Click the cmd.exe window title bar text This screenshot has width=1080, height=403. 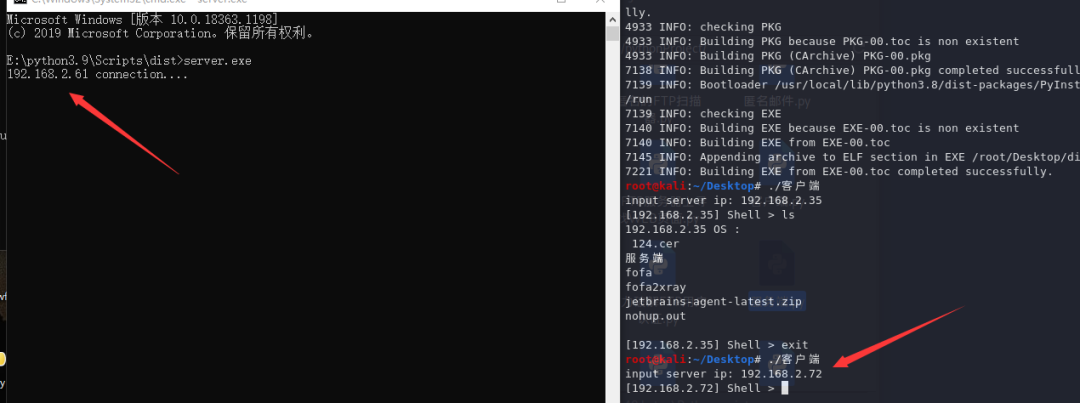[x=139, y=2]
